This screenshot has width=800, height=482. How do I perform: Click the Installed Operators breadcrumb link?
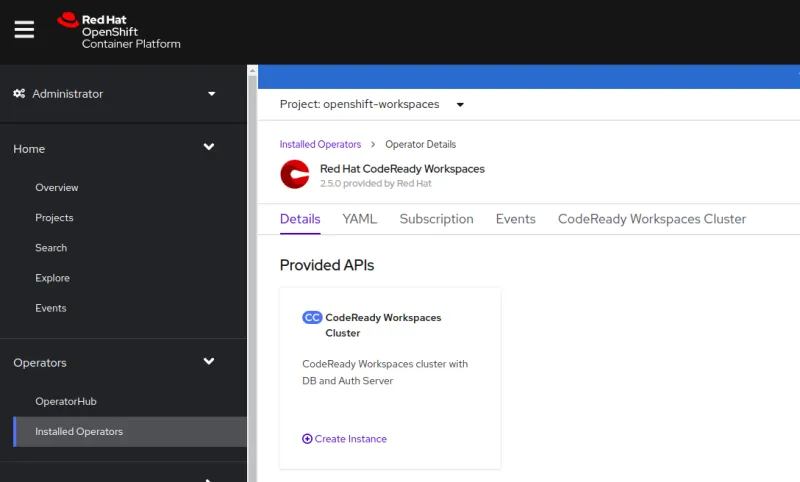point(320,145)
